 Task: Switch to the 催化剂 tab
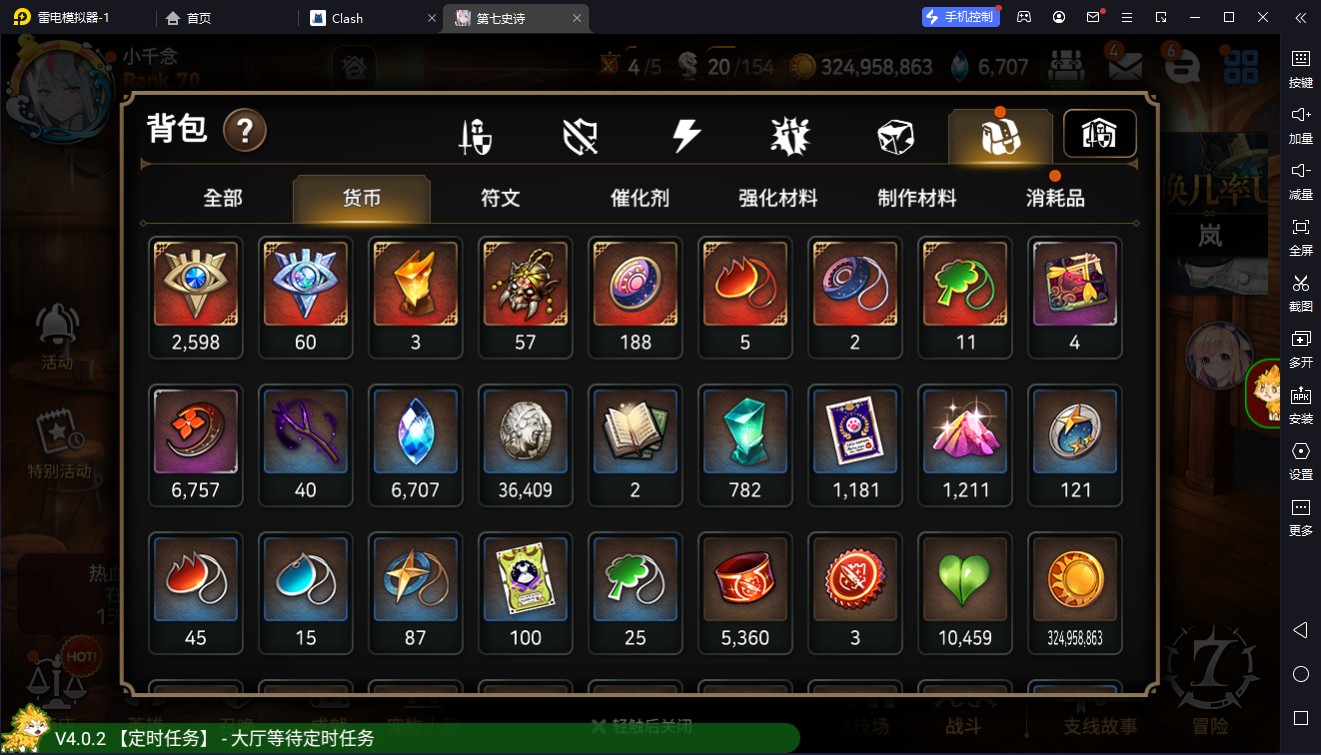point(639,198)
